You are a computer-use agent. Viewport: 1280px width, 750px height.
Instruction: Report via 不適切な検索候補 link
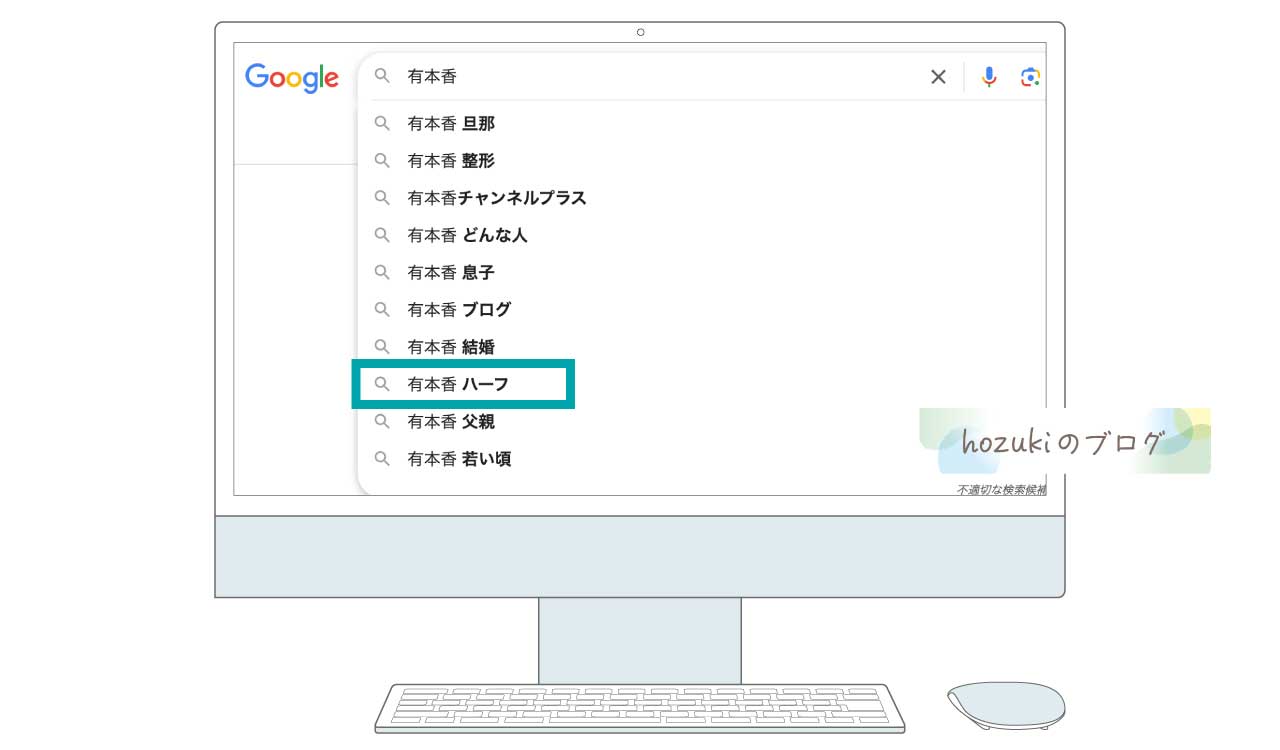click(x=1001, y=490)
